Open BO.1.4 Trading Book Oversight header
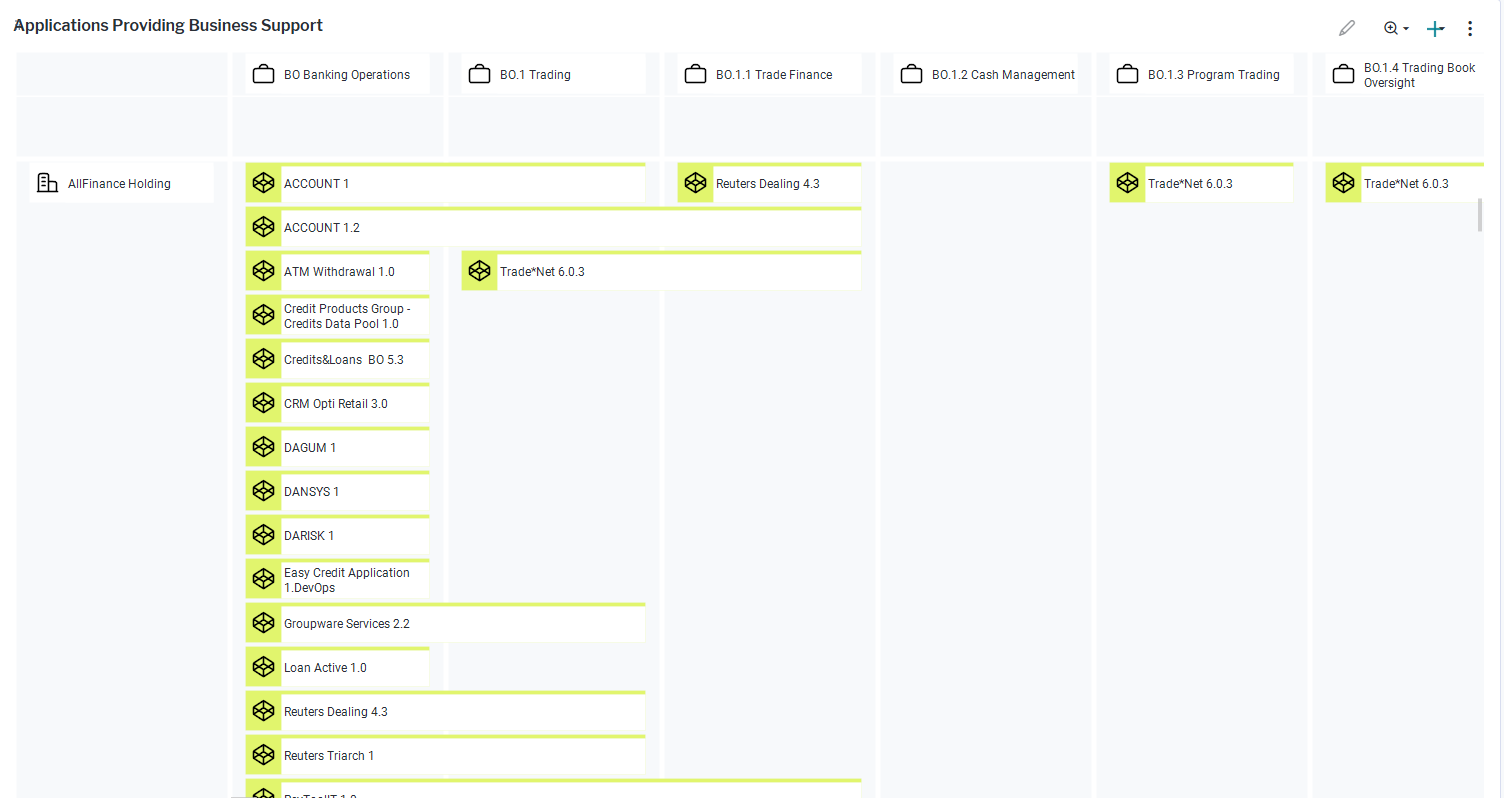 pyautogui.click(x=1418, y=75)
